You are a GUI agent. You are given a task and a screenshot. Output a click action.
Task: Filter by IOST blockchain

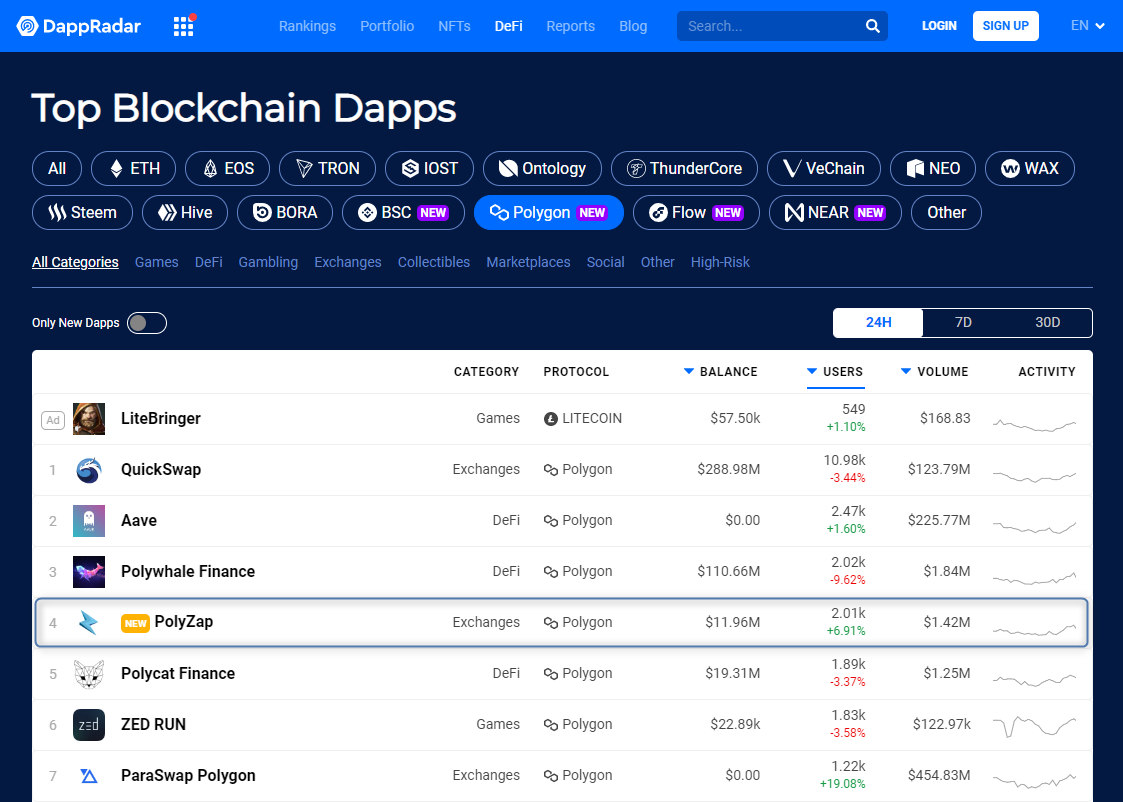pos(429,168)
